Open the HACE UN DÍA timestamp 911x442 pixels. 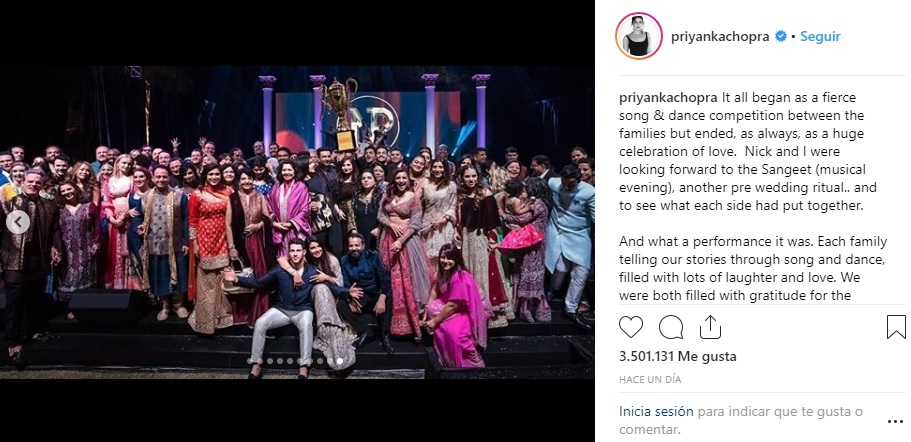click(650, 380)
